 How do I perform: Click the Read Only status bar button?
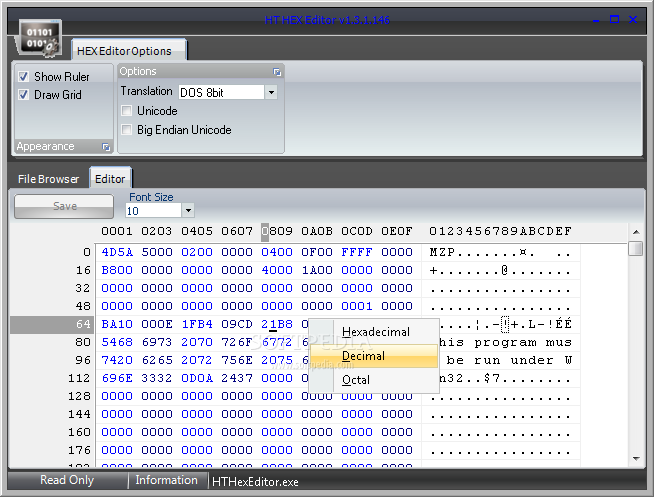67,480
